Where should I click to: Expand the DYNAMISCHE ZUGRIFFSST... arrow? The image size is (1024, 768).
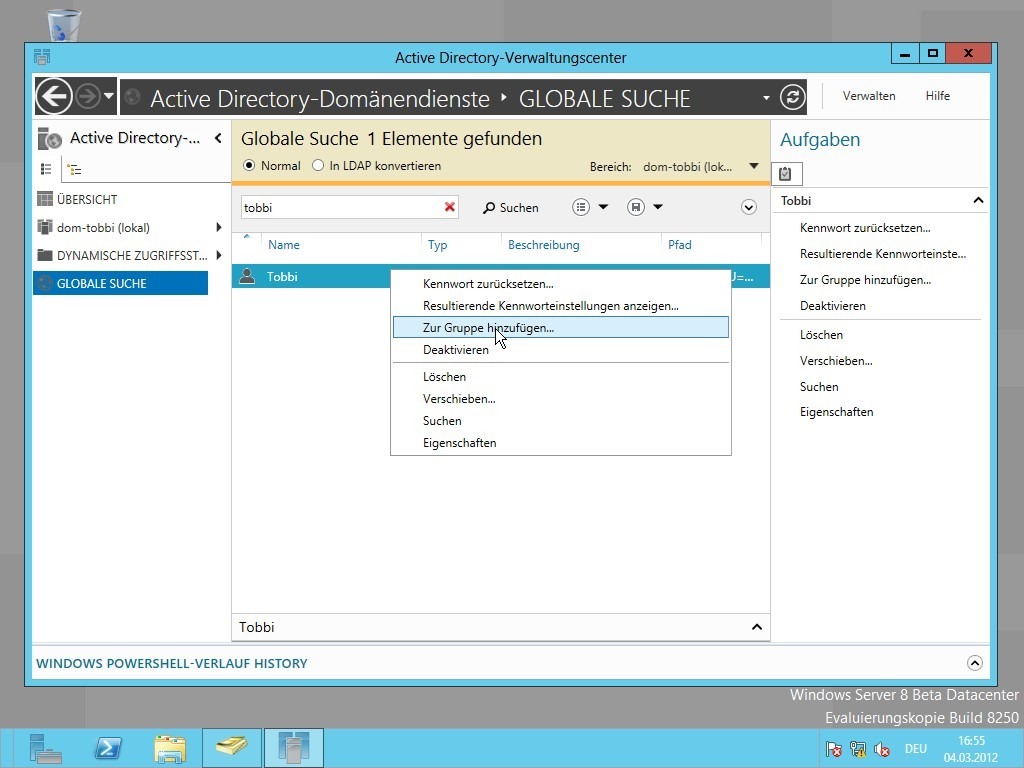point(219,255)
